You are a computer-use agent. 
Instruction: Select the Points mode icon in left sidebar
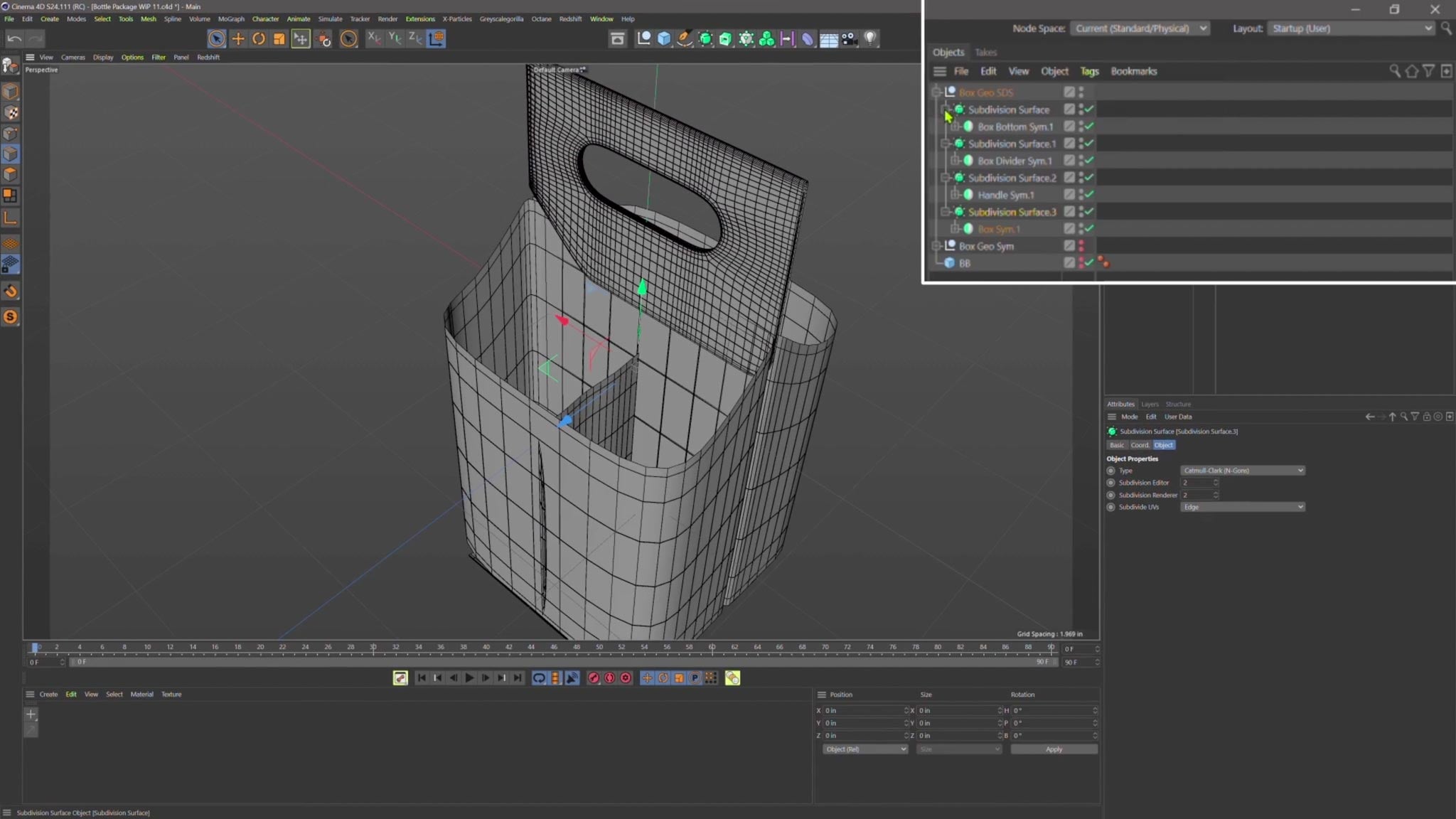tap(11, 133)
